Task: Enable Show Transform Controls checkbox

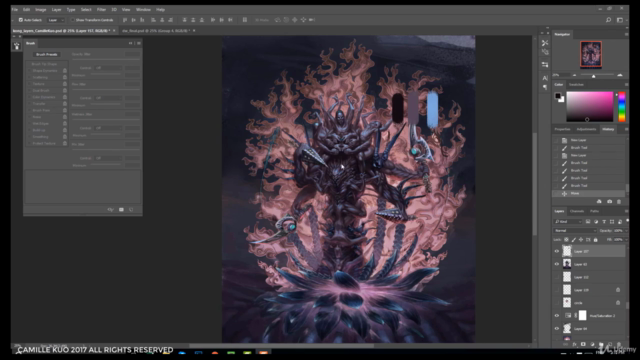Action: (x=72, y=20)
